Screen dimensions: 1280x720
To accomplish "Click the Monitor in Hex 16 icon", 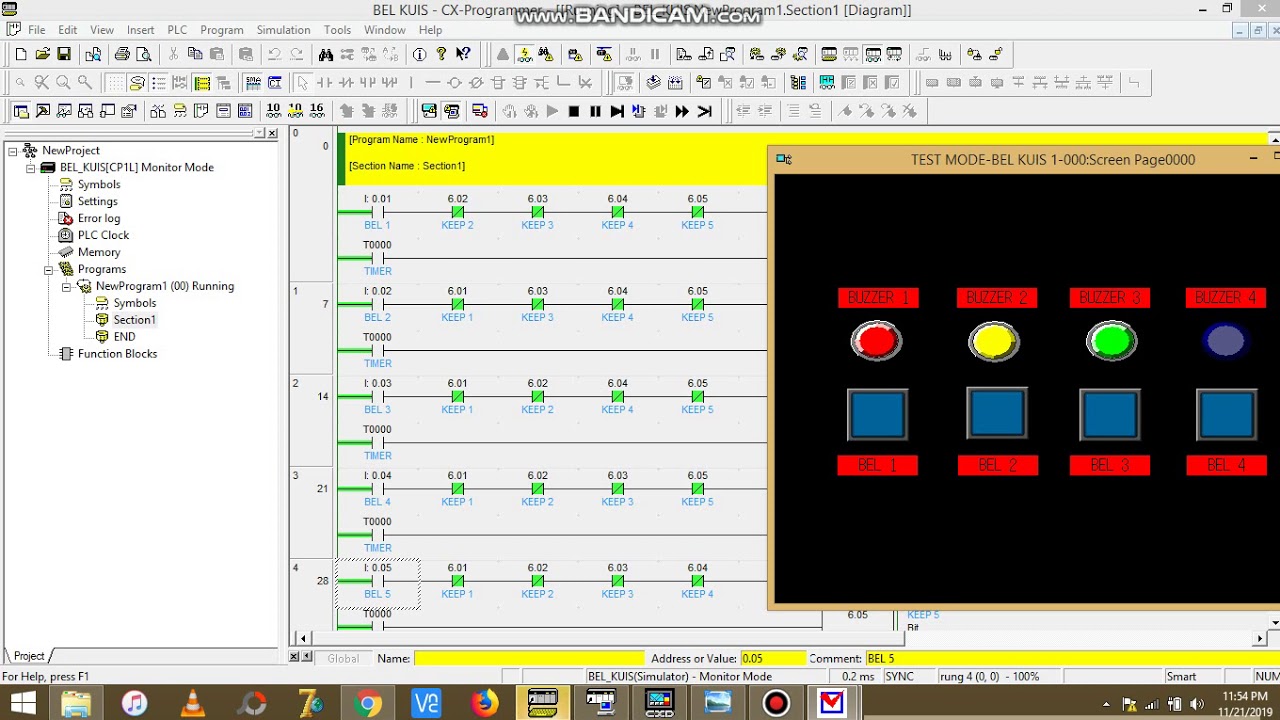I will click(316, 111).
